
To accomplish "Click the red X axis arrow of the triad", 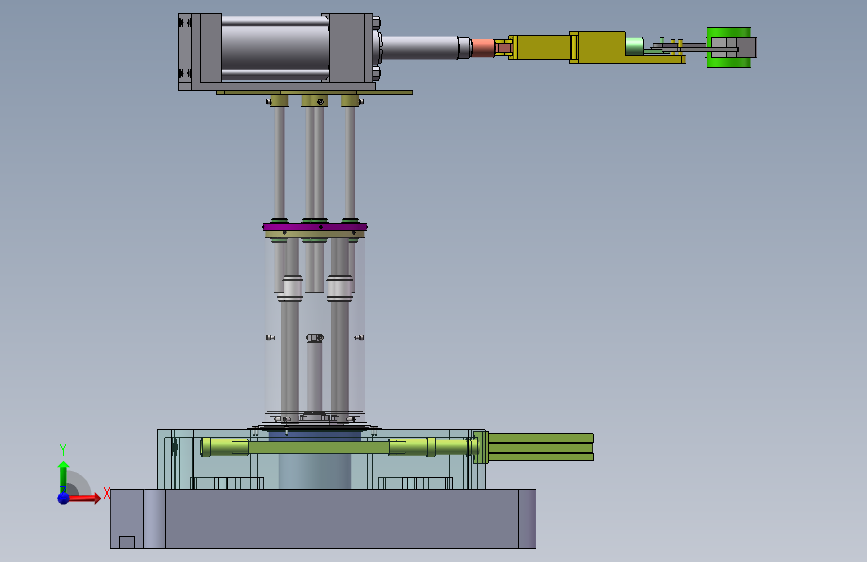I will pyautogui.click(x=86, y=498).
